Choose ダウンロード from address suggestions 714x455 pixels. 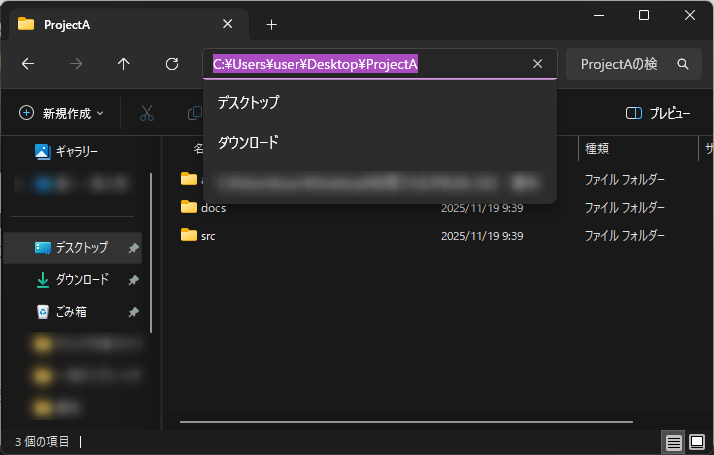pos(249,142)
